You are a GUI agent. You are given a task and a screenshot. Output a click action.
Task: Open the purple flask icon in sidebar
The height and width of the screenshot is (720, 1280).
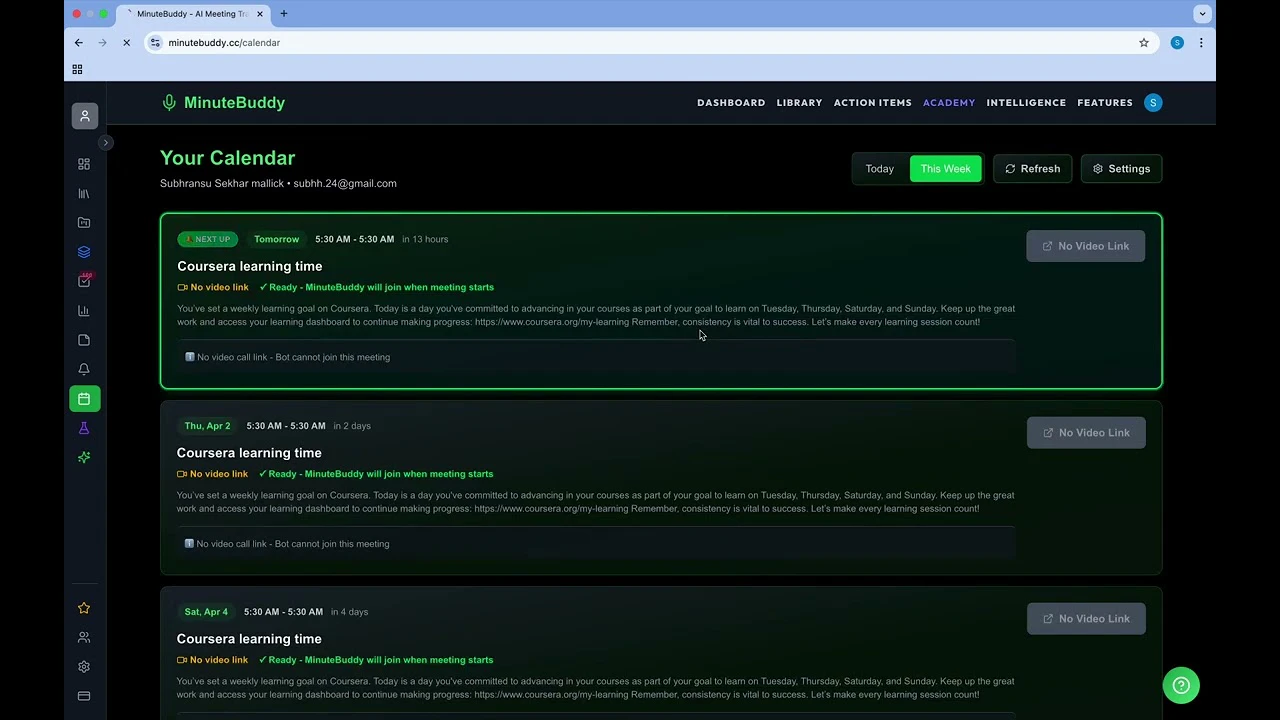coord(84,428)
